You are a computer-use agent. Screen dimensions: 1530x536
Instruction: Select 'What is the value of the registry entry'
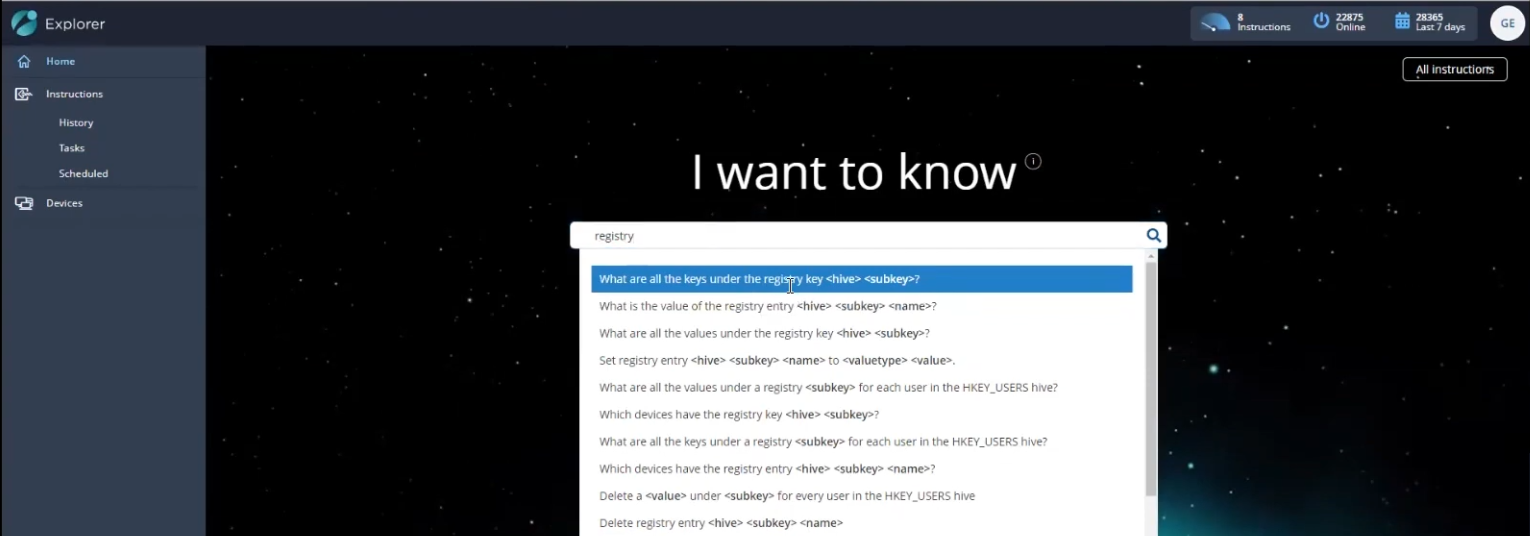pyautogui.click(x=861, y=306)
